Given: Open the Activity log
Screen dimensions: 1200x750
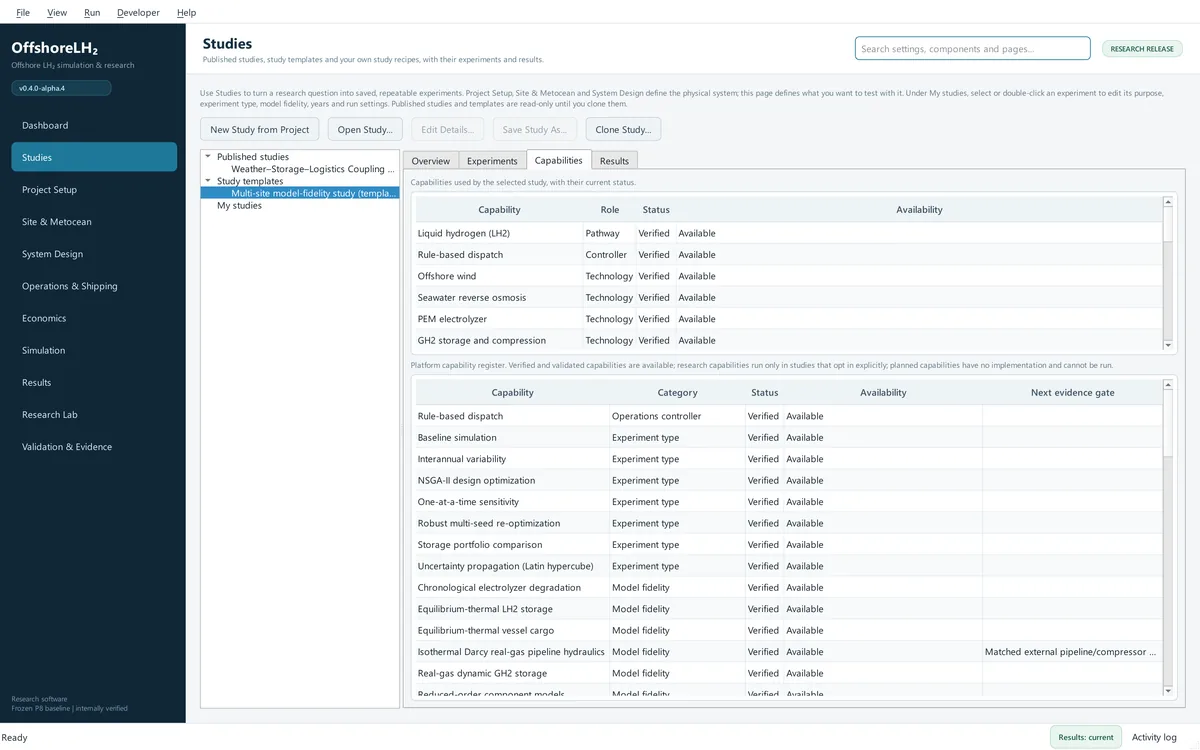Looking at the screenshot, I should [x=1154, y=737].
